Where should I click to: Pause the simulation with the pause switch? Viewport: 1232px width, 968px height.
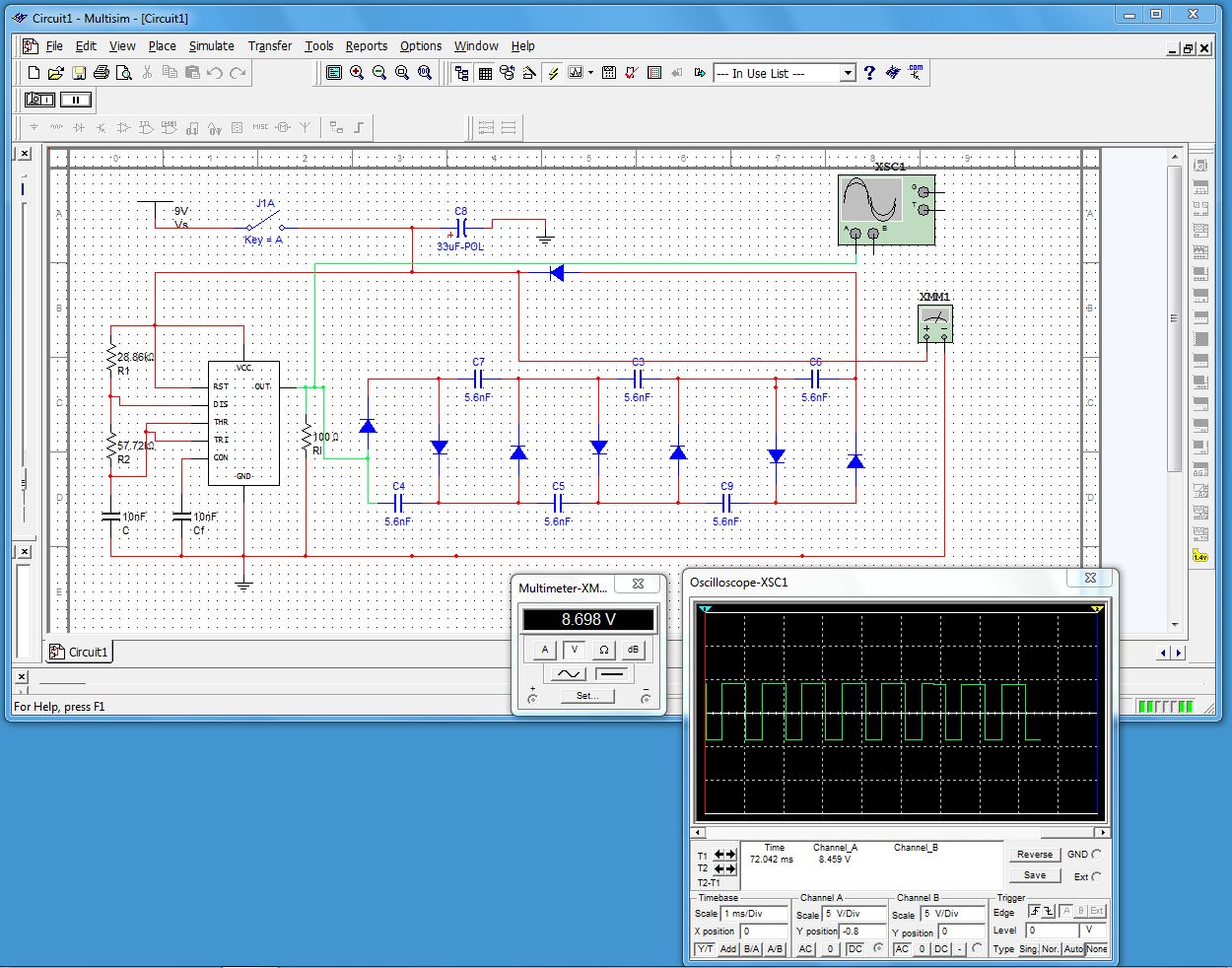[76, 100]
